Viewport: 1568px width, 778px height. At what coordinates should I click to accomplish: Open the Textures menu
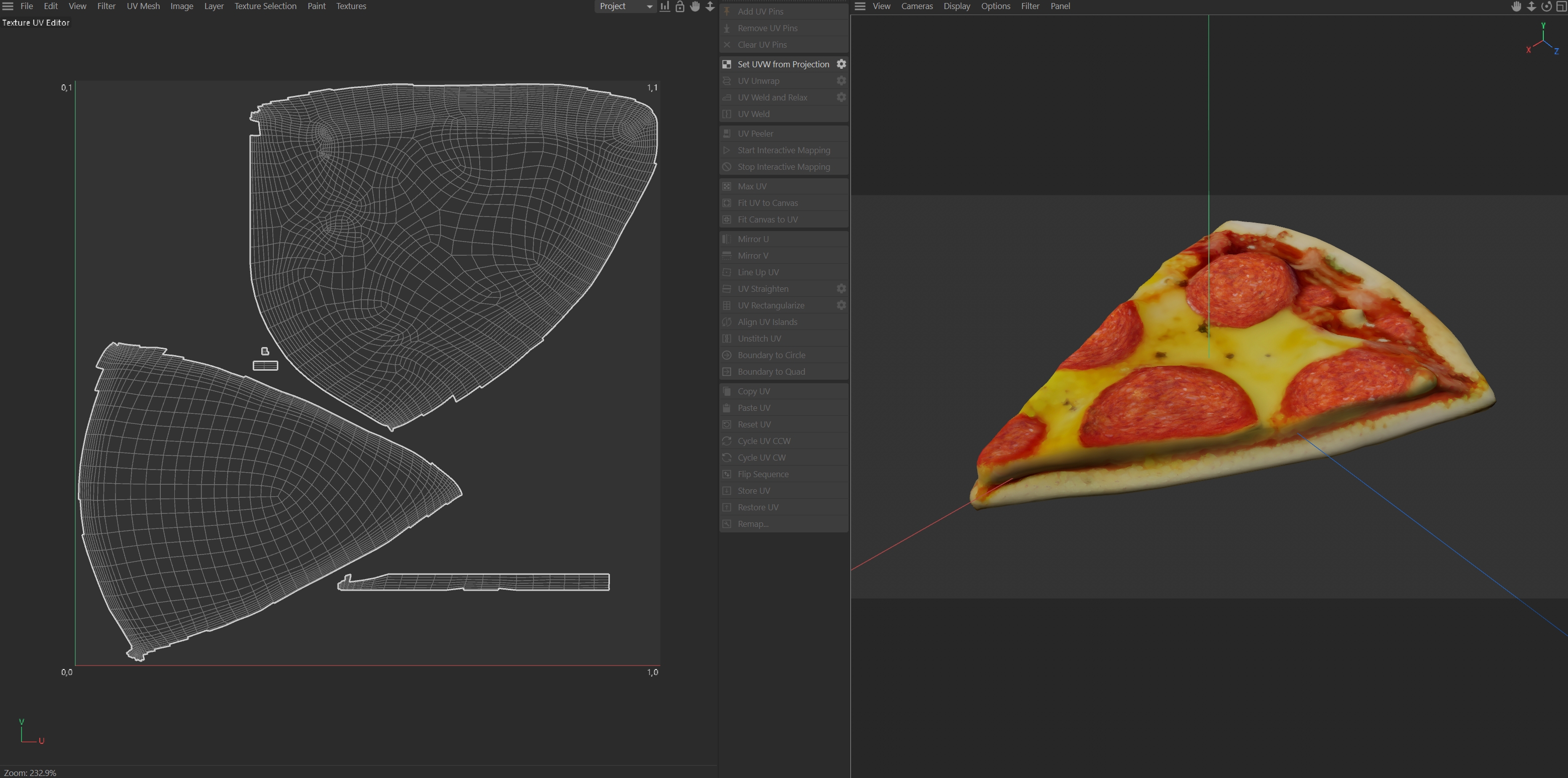[x=351, y=6]
